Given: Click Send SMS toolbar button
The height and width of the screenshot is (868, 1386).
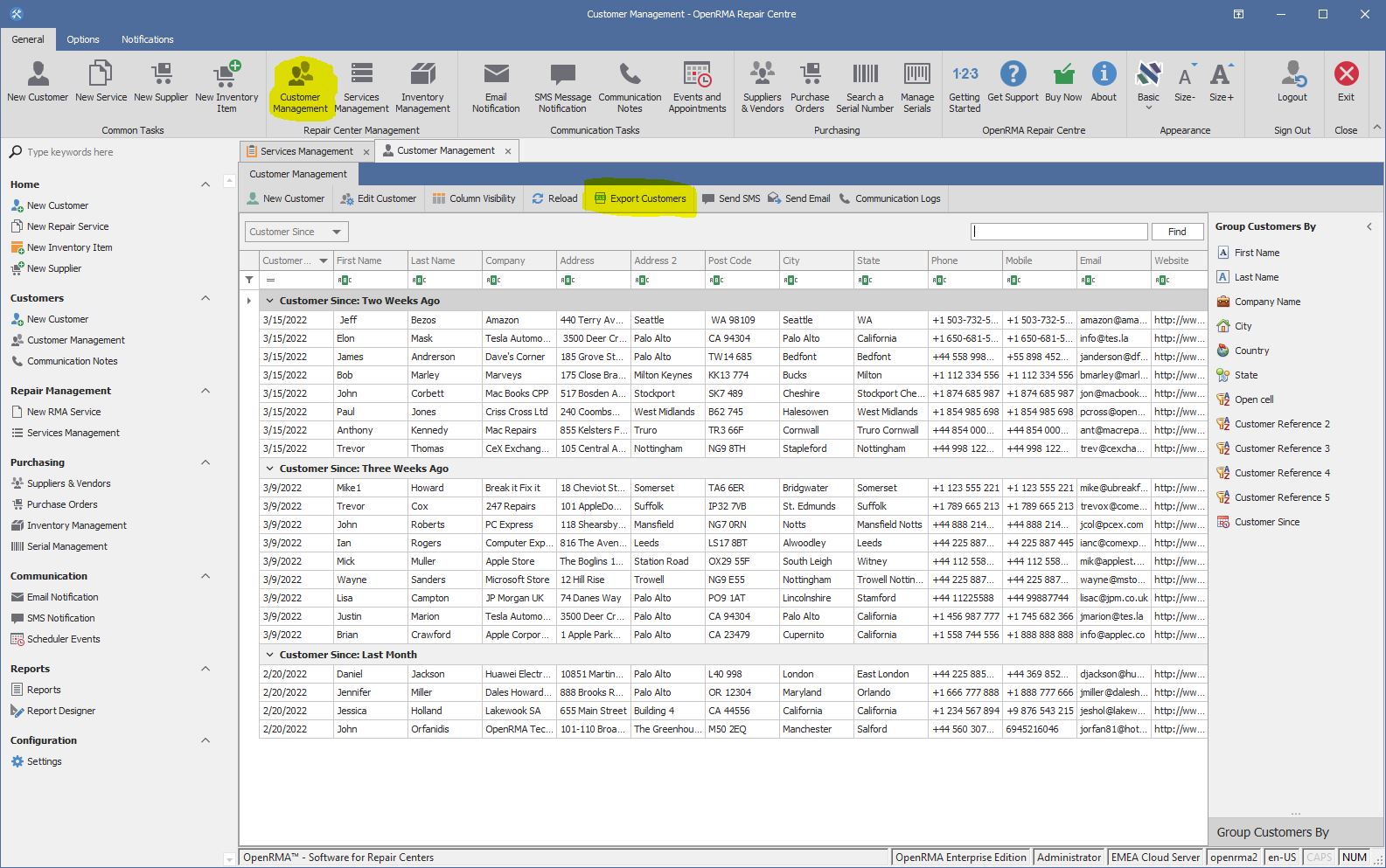Looking at the screenshot, I should tap(731, 198).
